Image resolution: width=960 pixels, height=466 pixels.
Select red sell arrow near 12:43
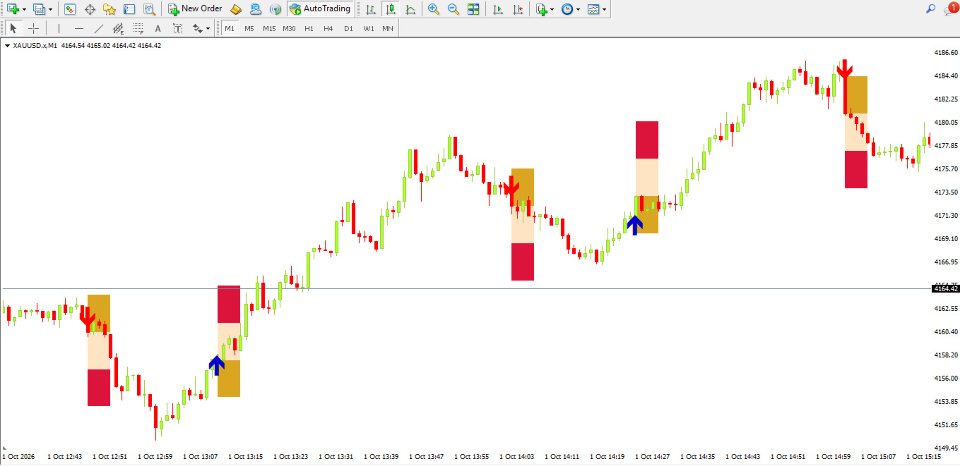pyautogui.click(x=88, y=317)
